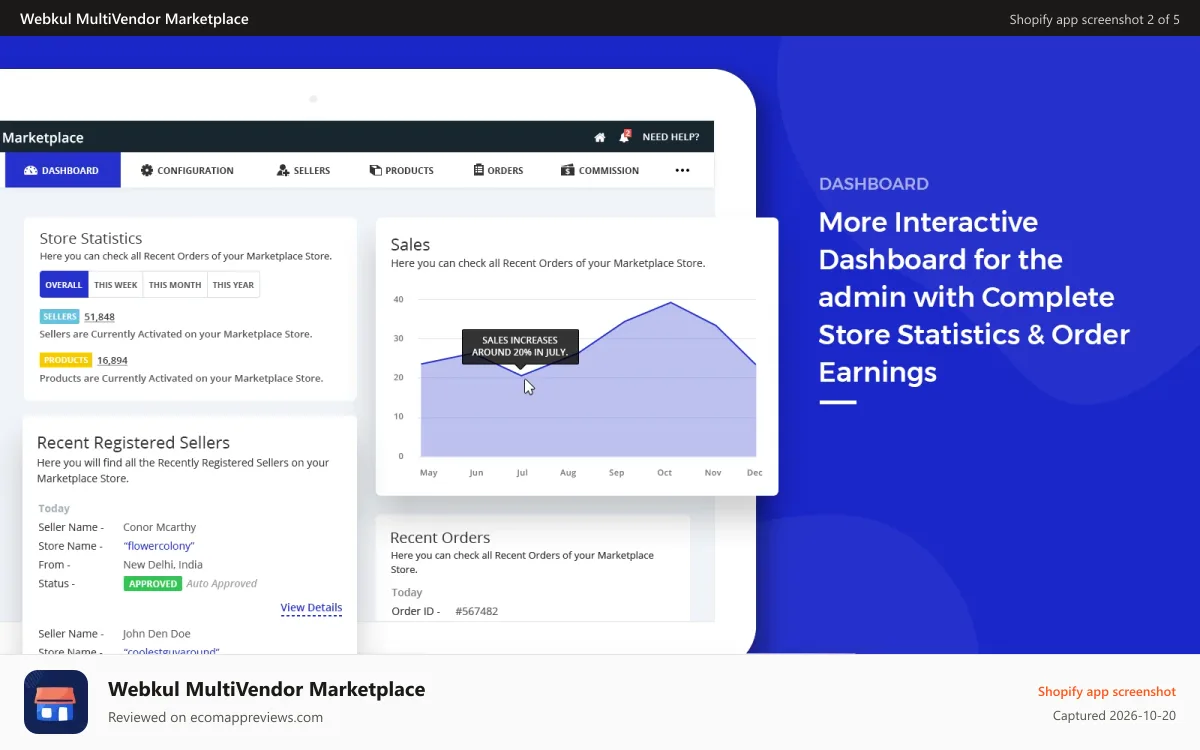
Task: Open the notifications bell icon
Action: (625, 136)
